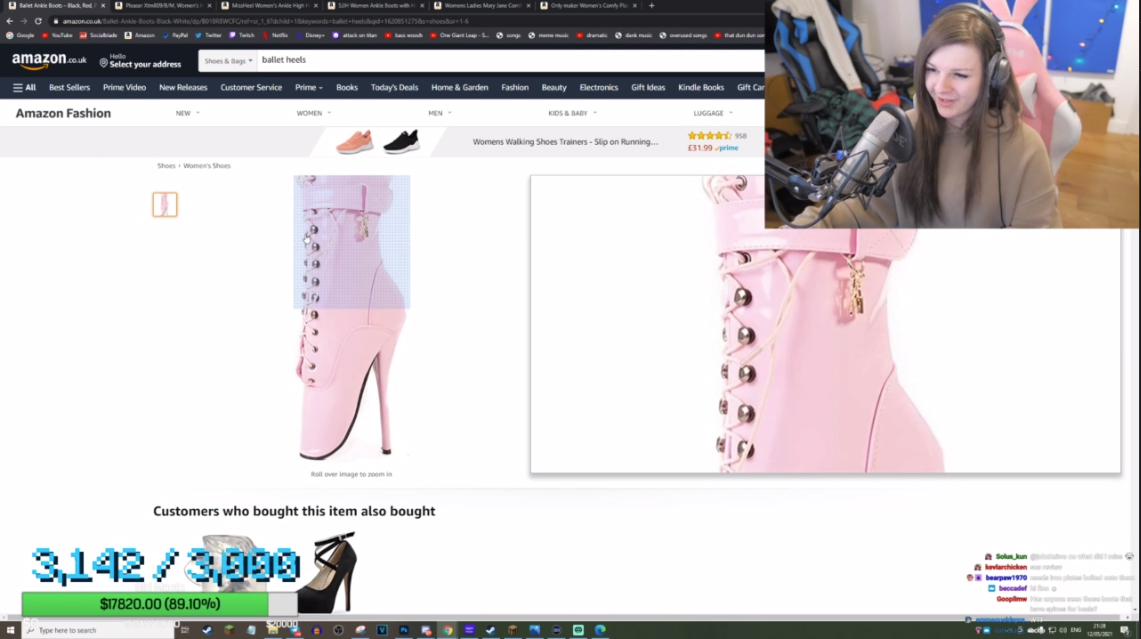Switch to the Womens Ladies Mary Jane tab

(482, 6)
